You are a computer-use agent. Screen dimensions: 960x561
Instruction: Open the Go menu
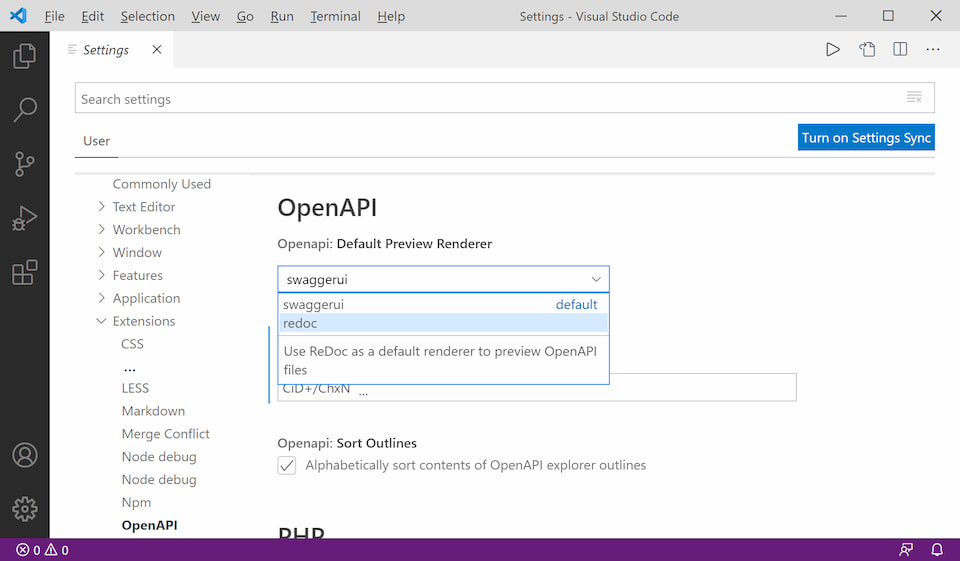[245, 17]
